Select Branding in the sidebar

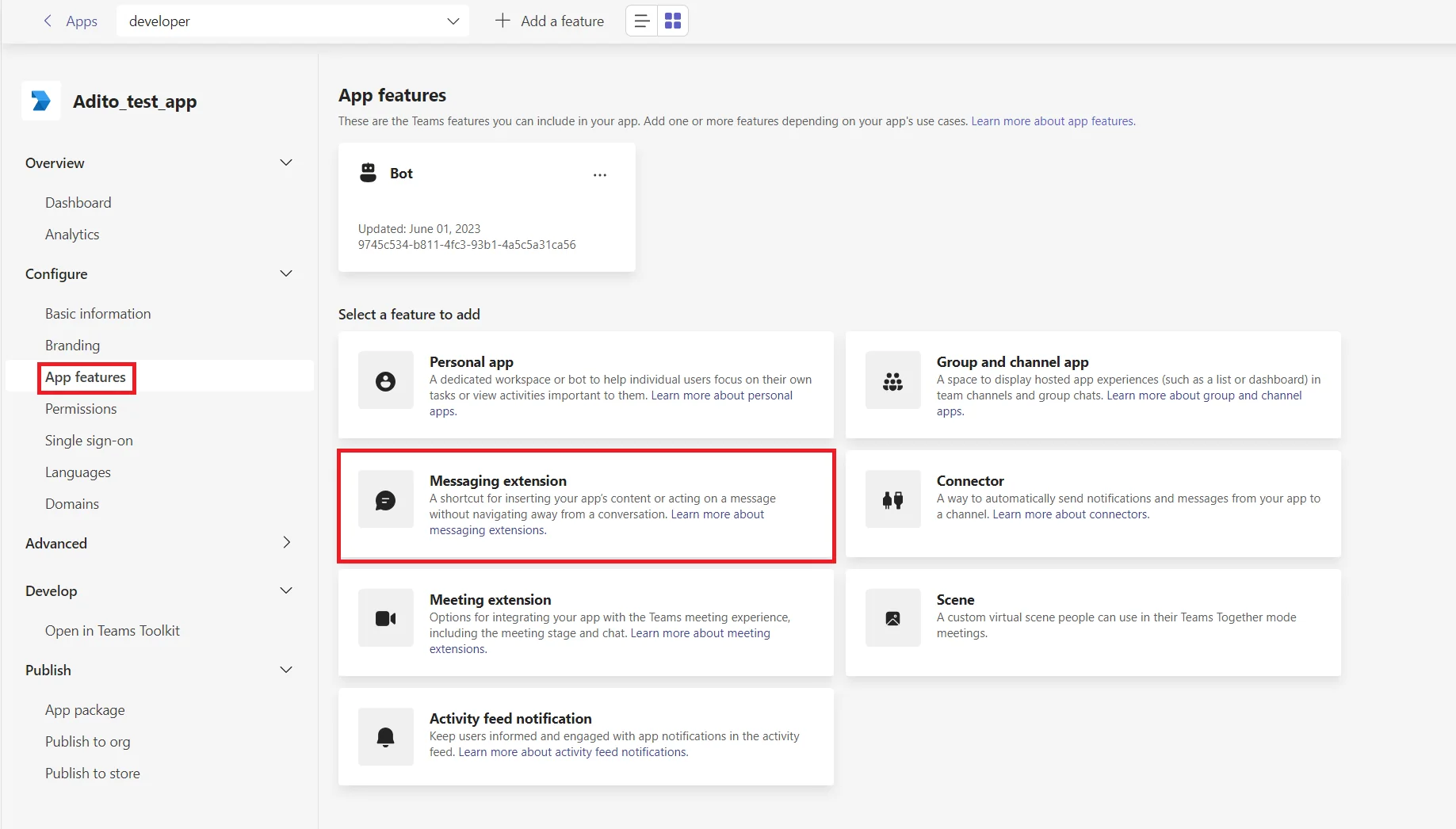(x=72, y=346)
